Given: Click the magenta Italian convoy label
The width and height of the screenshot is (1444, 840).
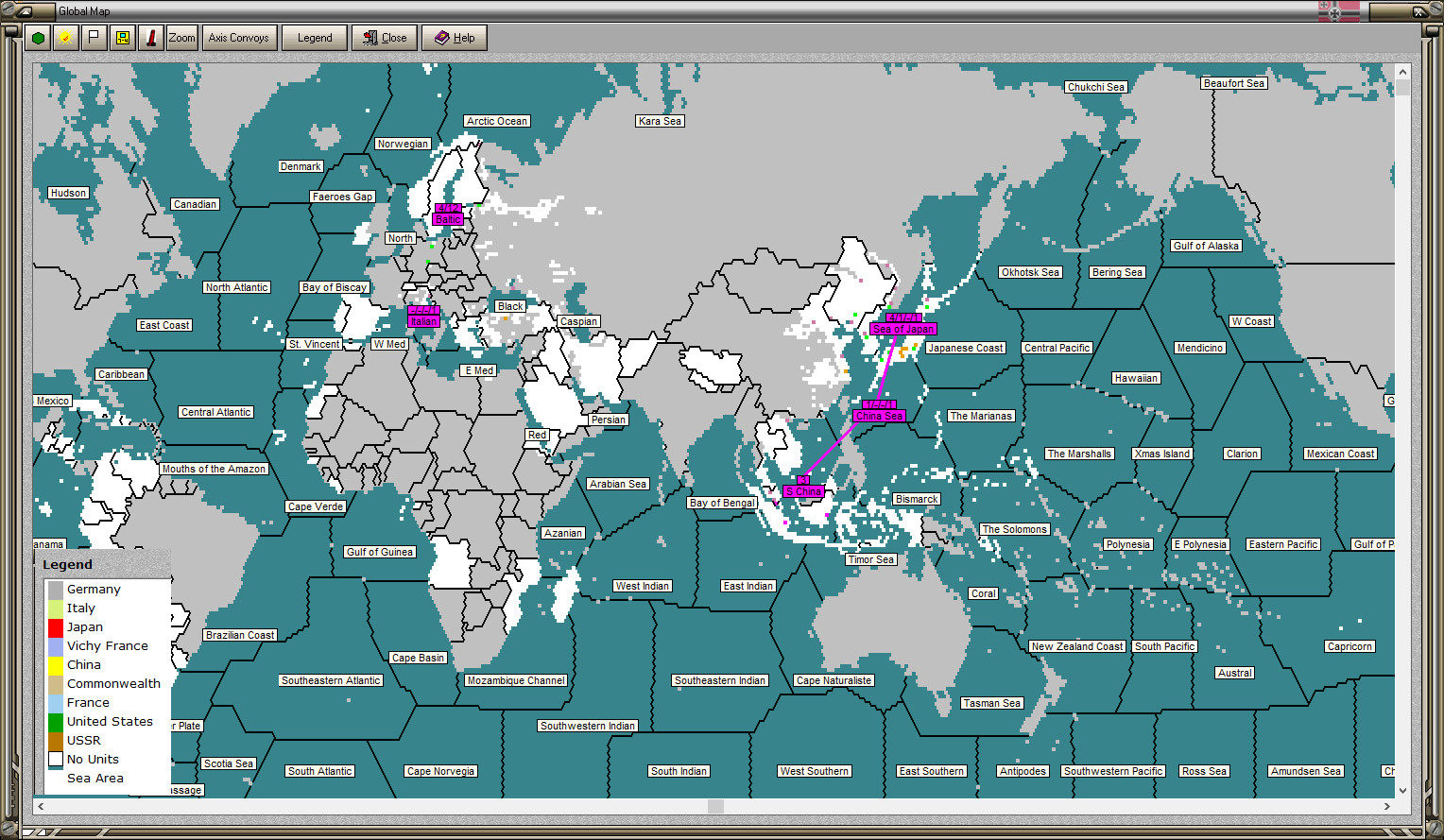Looking at the screenshot, I should tap(423, 321).
